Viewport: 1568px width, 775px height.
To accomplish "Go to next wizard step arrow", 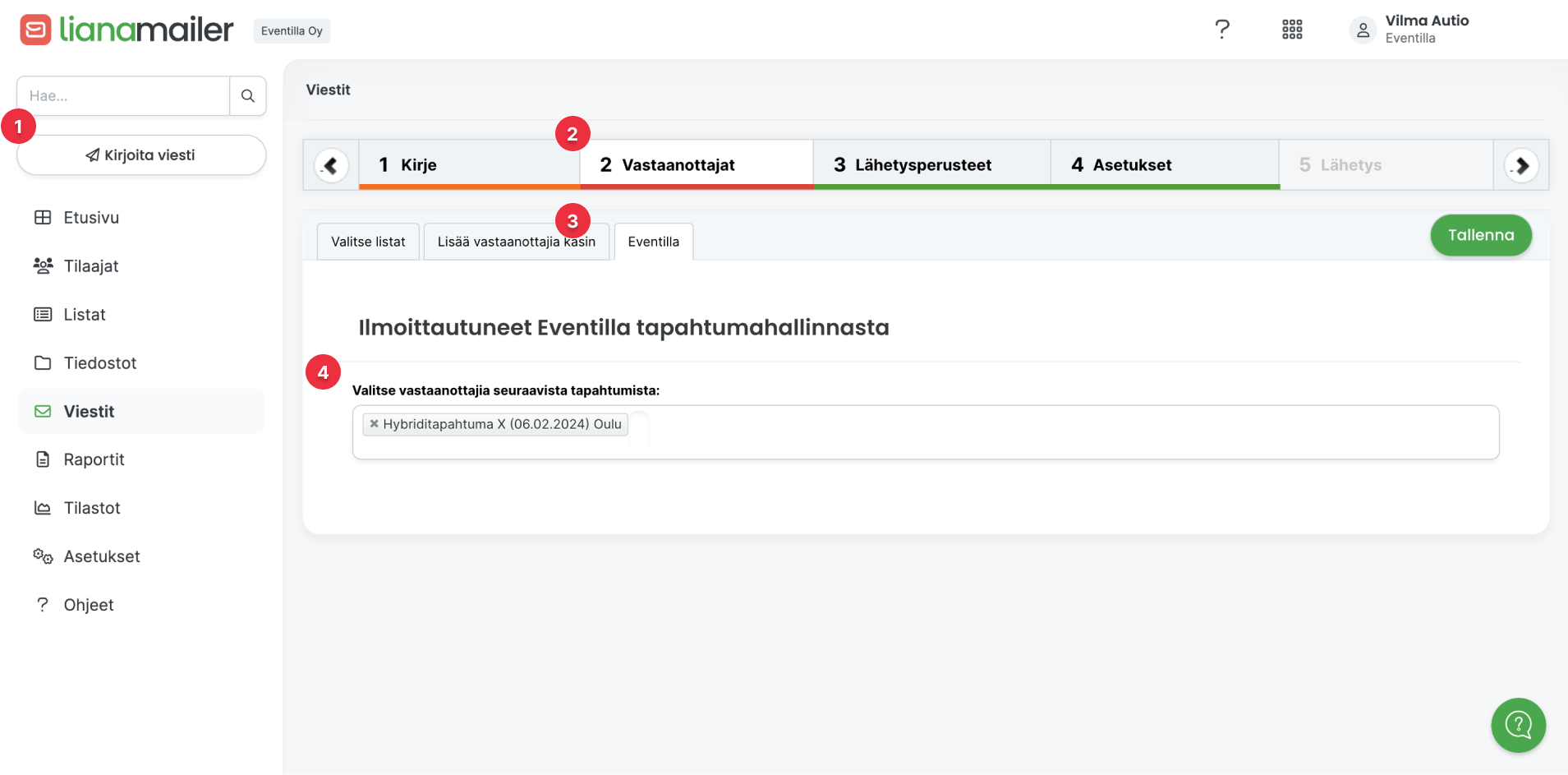I will point(1521,165).
